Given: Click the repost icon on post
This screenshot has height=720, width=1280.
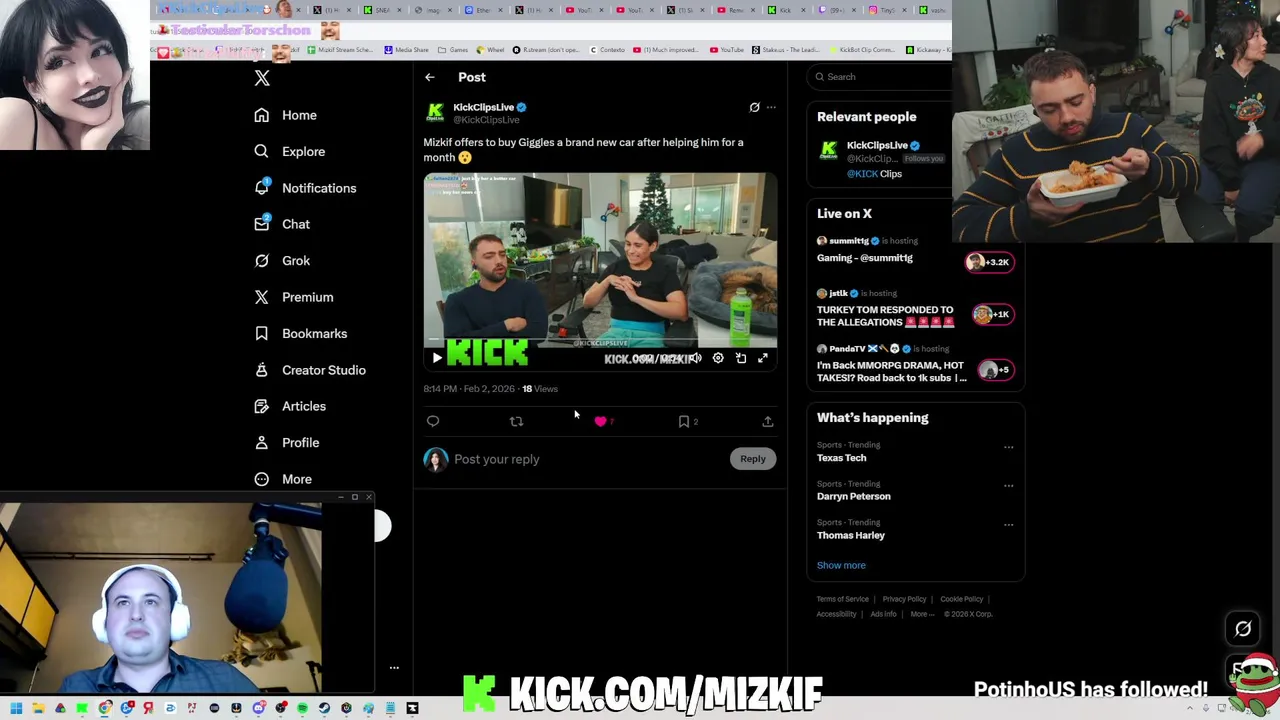Looking at the screenshot, I should coord(516,421).
